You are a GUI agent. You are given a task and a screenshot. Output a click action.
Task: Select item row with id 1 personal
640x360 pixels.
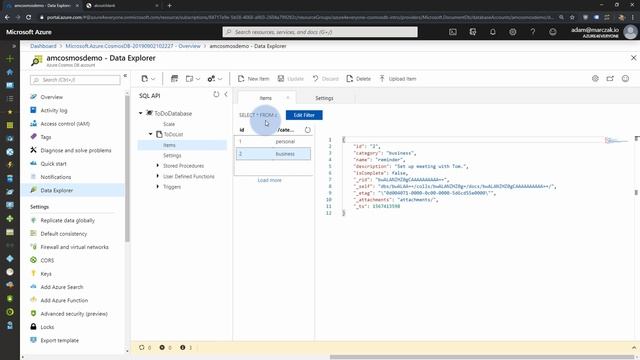pyautogui.click(x=273, y=141)
